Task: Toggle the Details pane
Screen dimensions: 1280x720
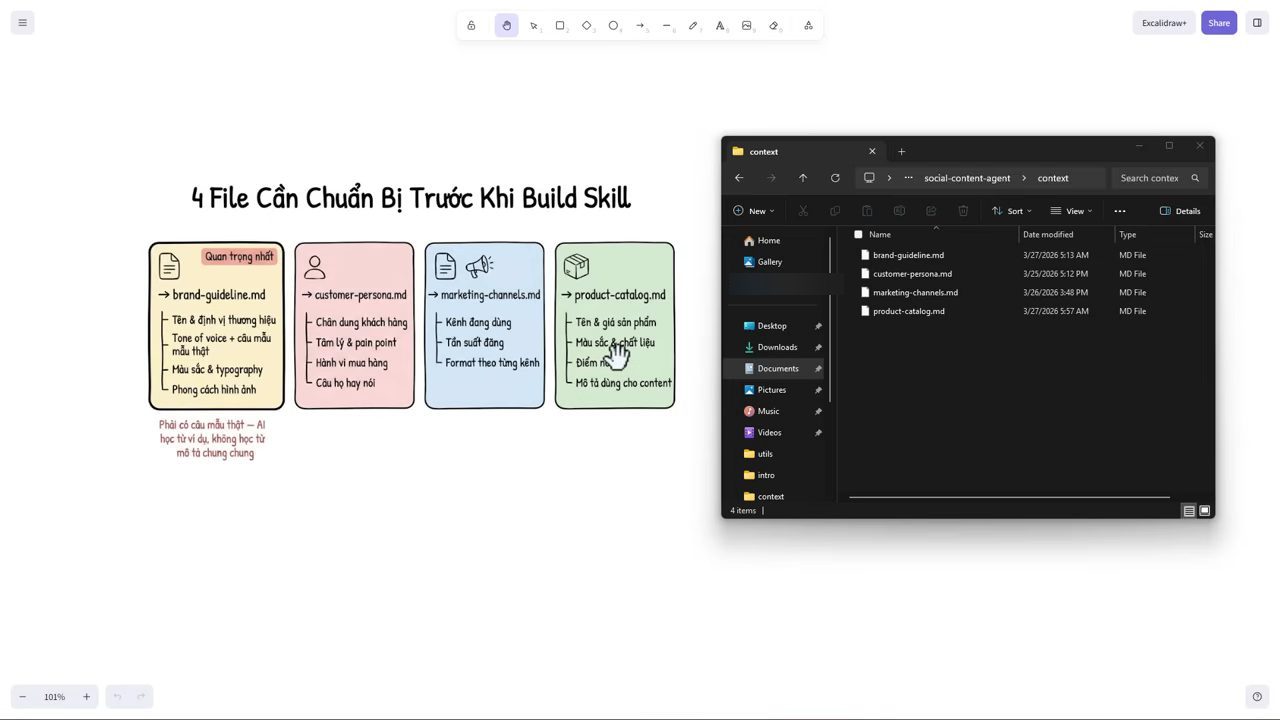Action: click(1180, 211)
